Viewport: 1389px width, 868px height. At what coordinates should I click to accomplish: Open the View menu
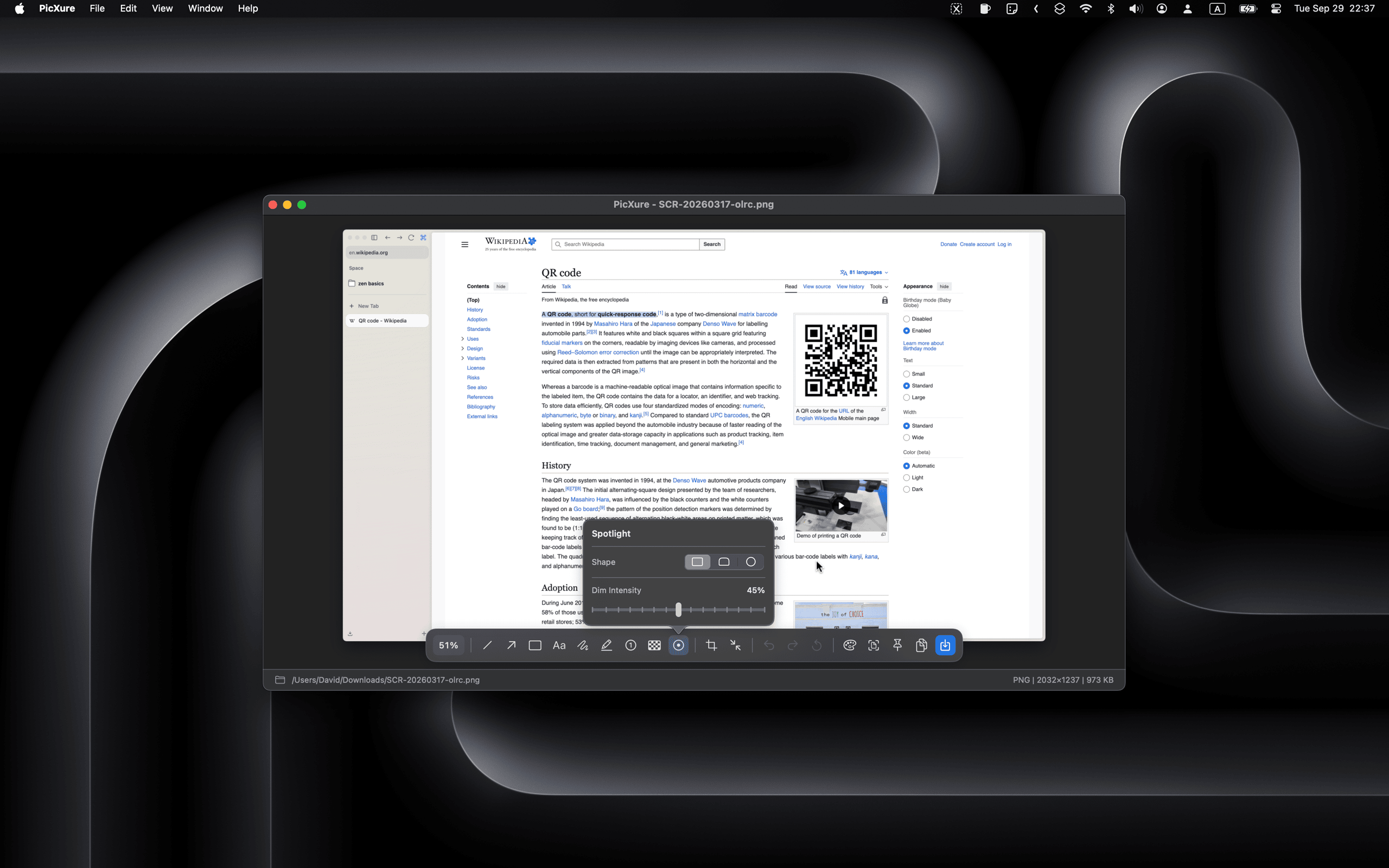[162, 9]
